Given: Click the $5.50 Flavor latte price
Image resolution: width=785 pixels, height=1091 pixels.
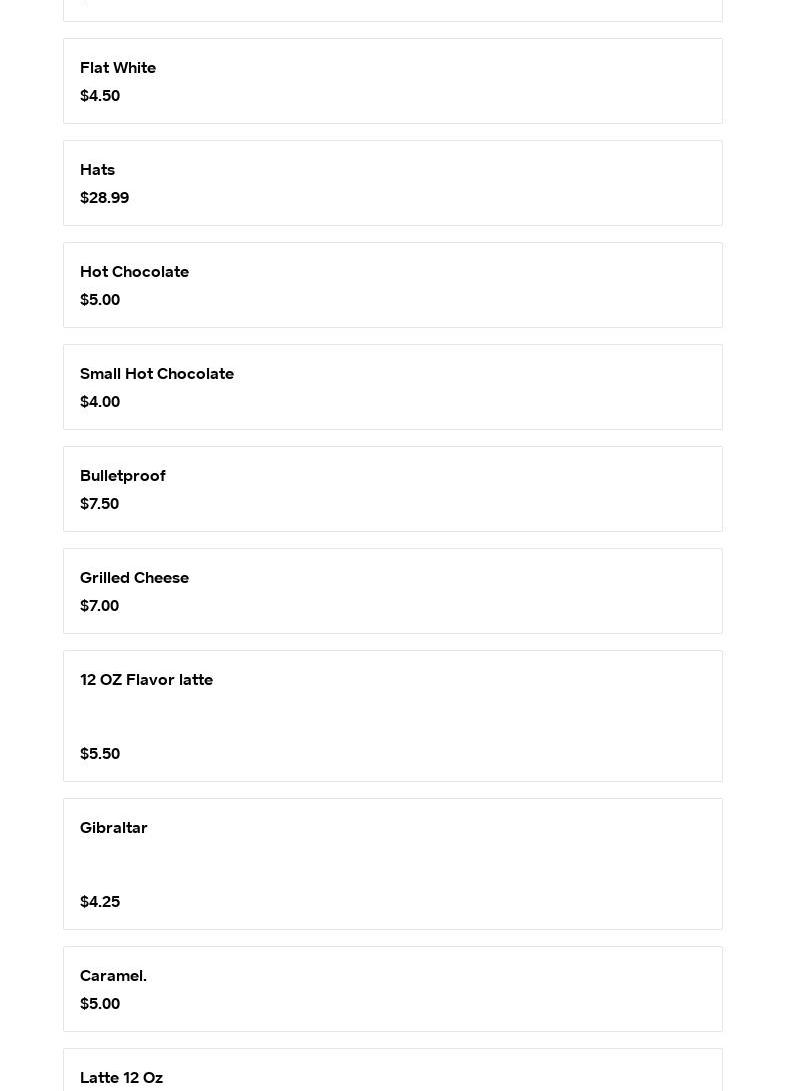Looking at the screenshot, I should pyautogui.click(x=100, y=754).
